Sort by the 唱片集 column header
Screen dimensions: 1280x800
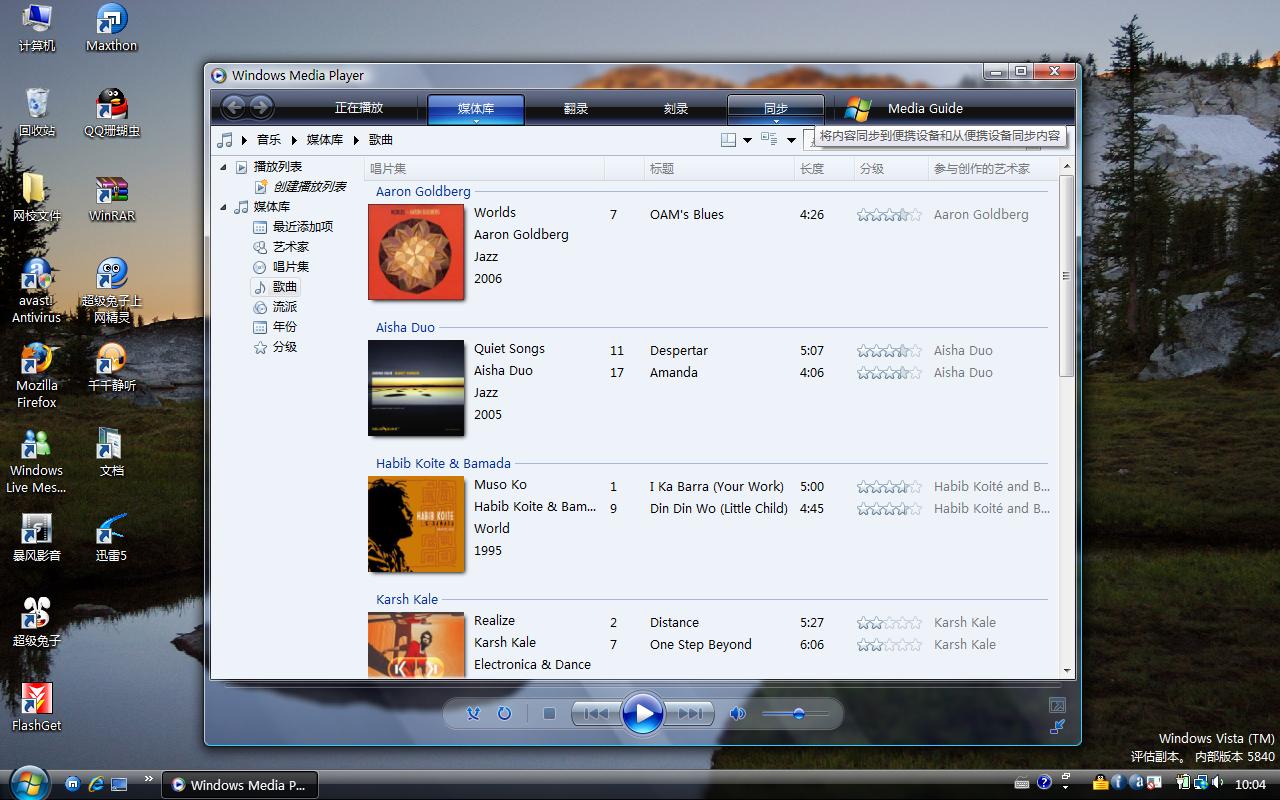click(485, 169)
